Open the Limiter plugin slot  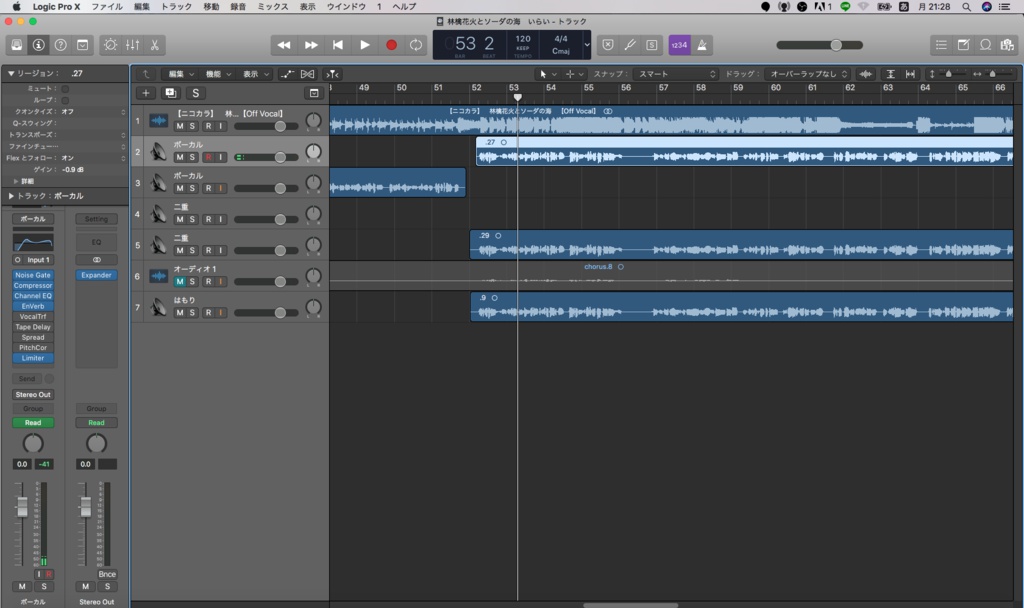[x=33, y=359]
